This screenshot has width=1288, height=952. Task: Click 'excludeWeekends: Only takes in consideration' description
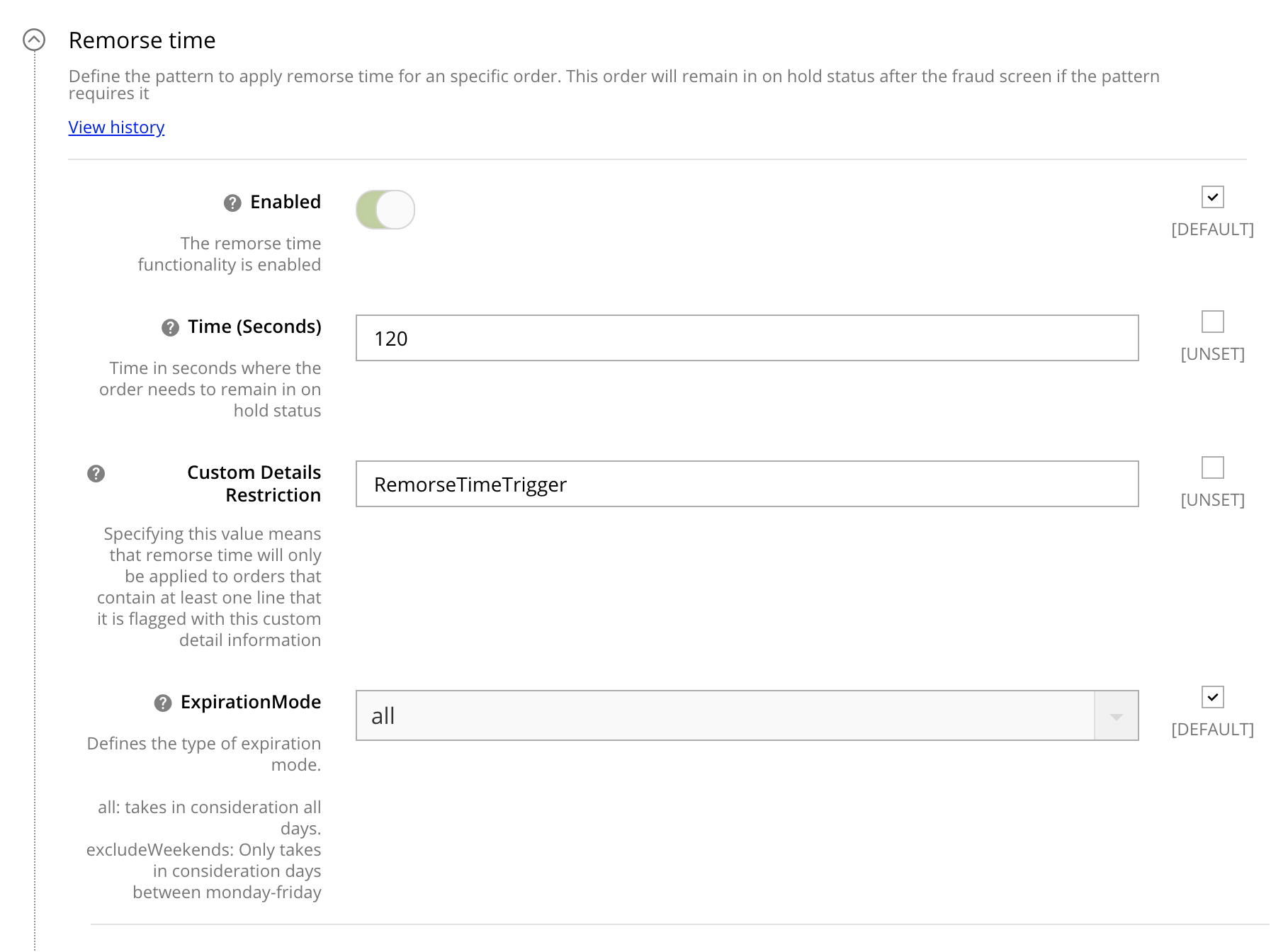[x=204, y=871]
